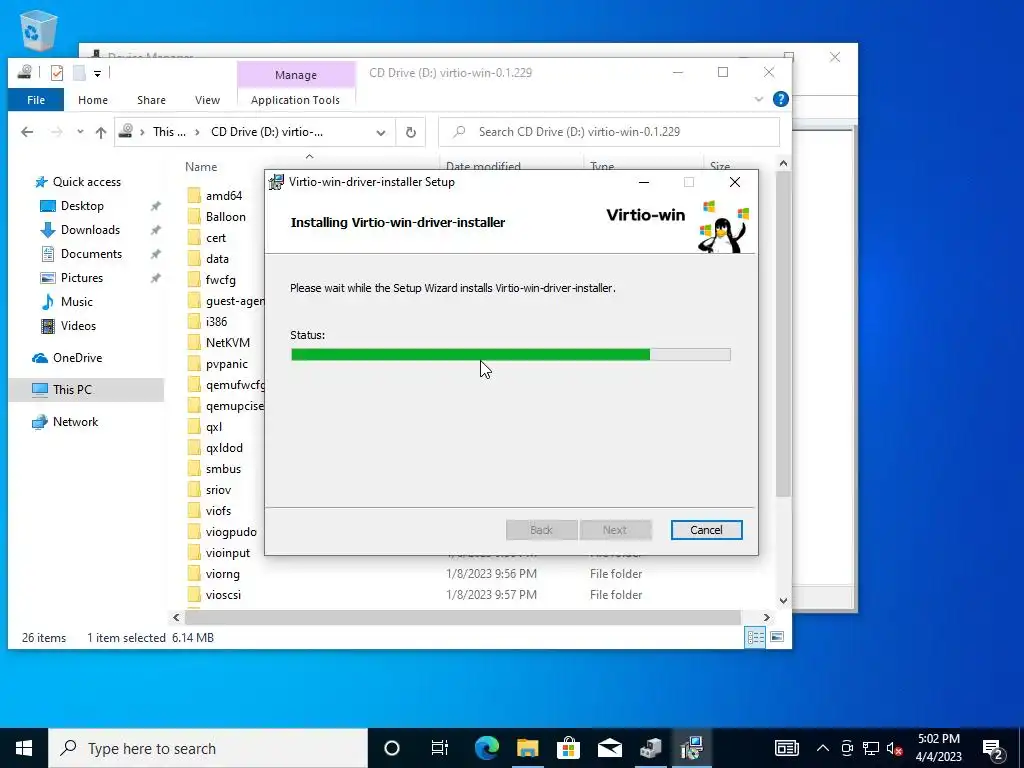Select the vioscsi folder
This screenshot has height=768, width=1024.
(223, 595)
